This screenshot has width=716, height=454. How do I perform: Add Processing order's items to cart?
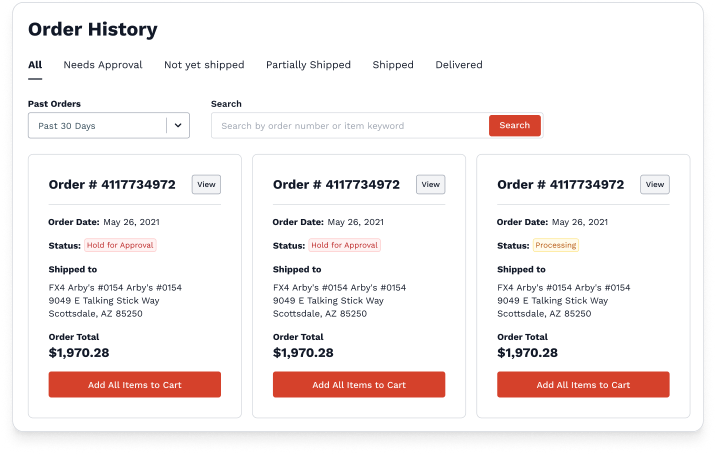pos(583,385)
